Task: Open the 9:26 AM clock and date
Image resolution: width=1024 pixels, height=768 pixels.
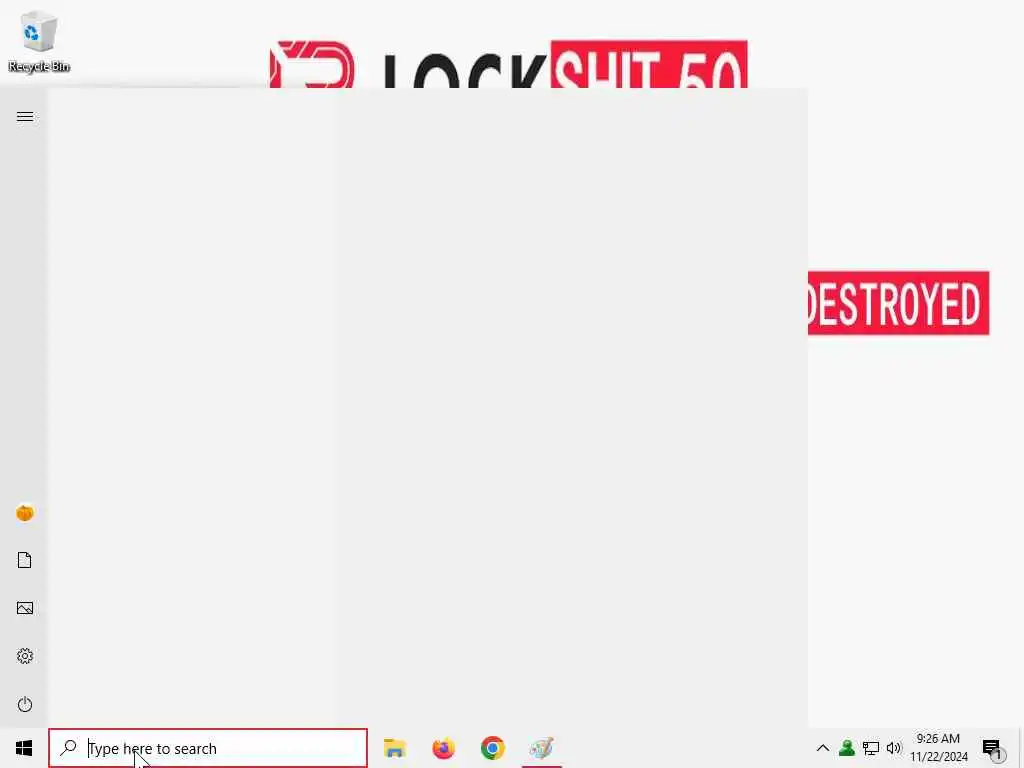Action: pos(938,748)
